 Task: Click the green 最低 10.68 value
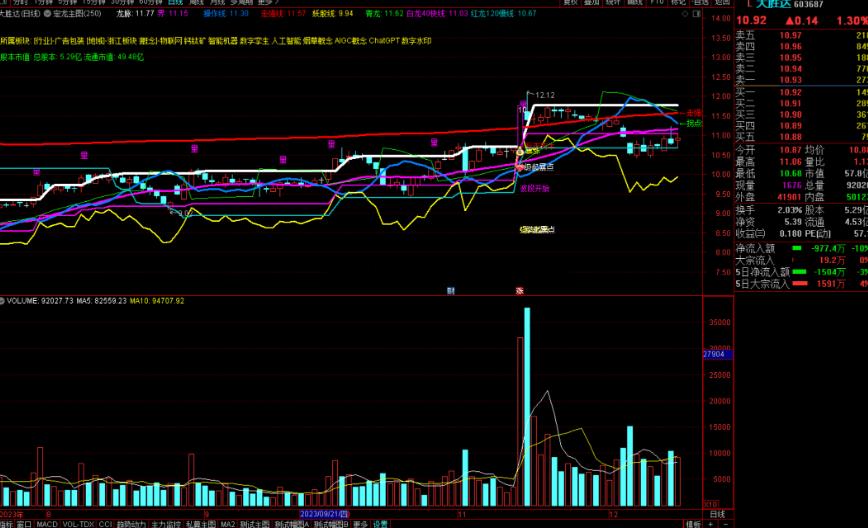[x=790, y=173]
